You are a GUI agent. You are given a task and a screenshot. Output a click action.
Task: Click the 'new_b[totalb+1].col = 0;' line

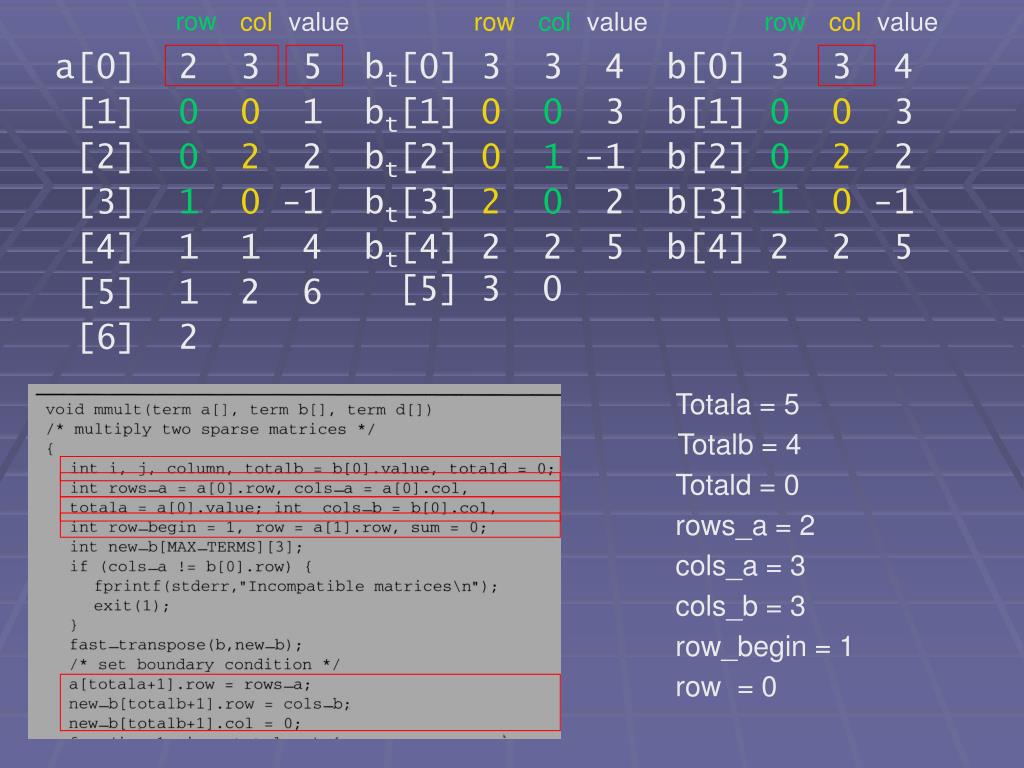coord(185,724)
